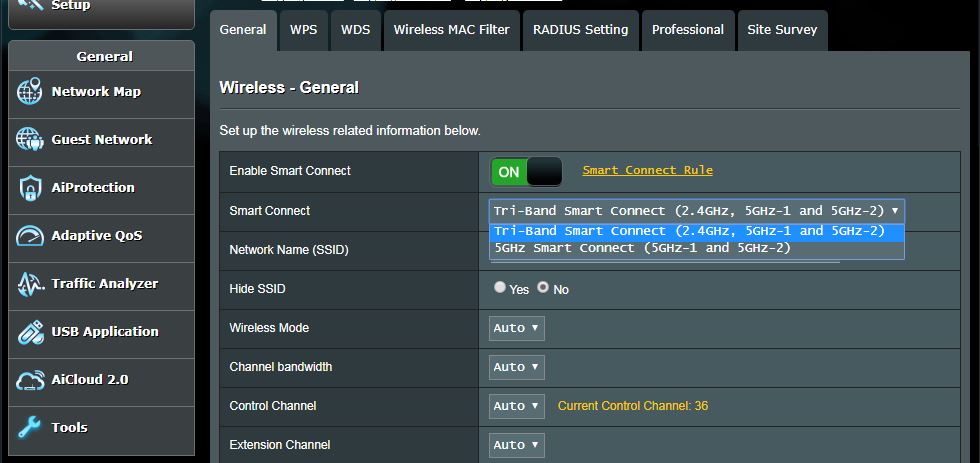Switch to the Professional tab
980x463 pixels.
tap(688, 30)
